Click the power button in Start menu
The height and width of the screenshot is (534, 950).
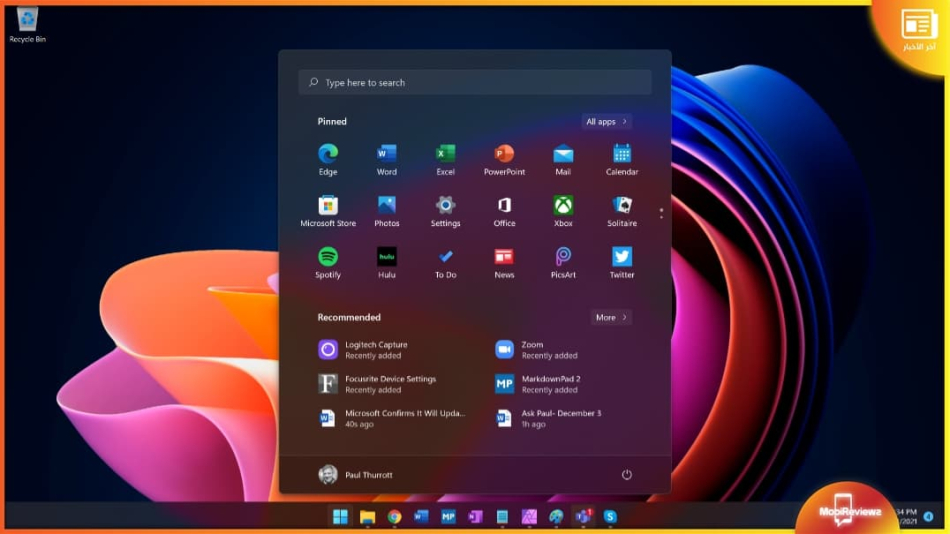click(626, 475)
